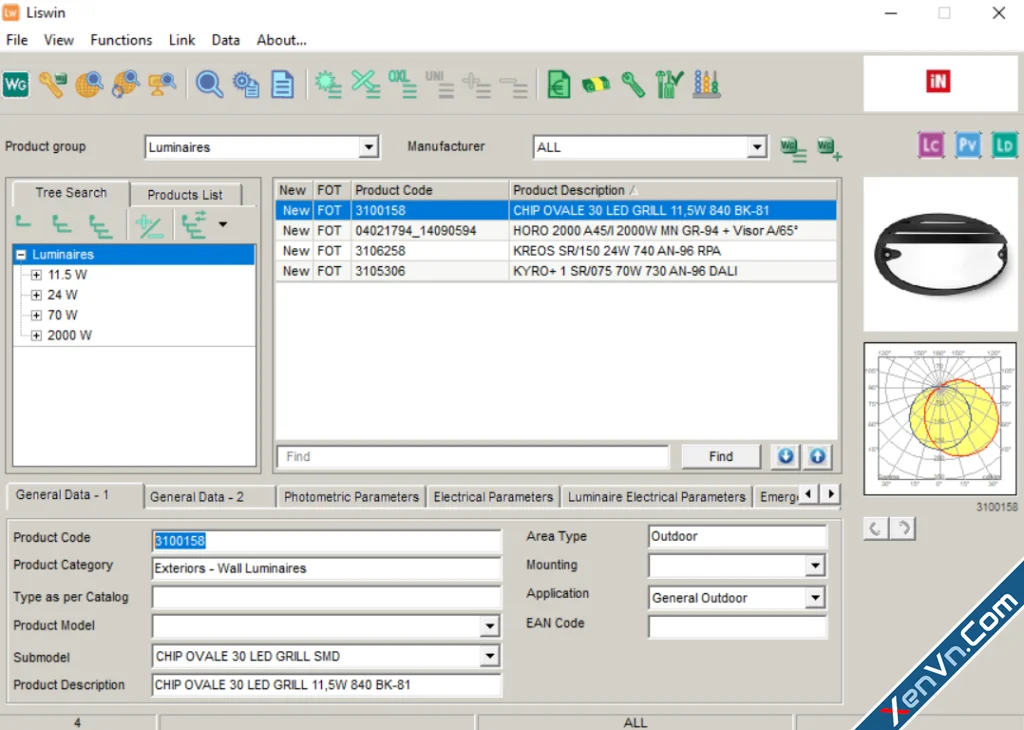
Task: Click the tools with checkmark icon
Action: (x=669, y=84)
